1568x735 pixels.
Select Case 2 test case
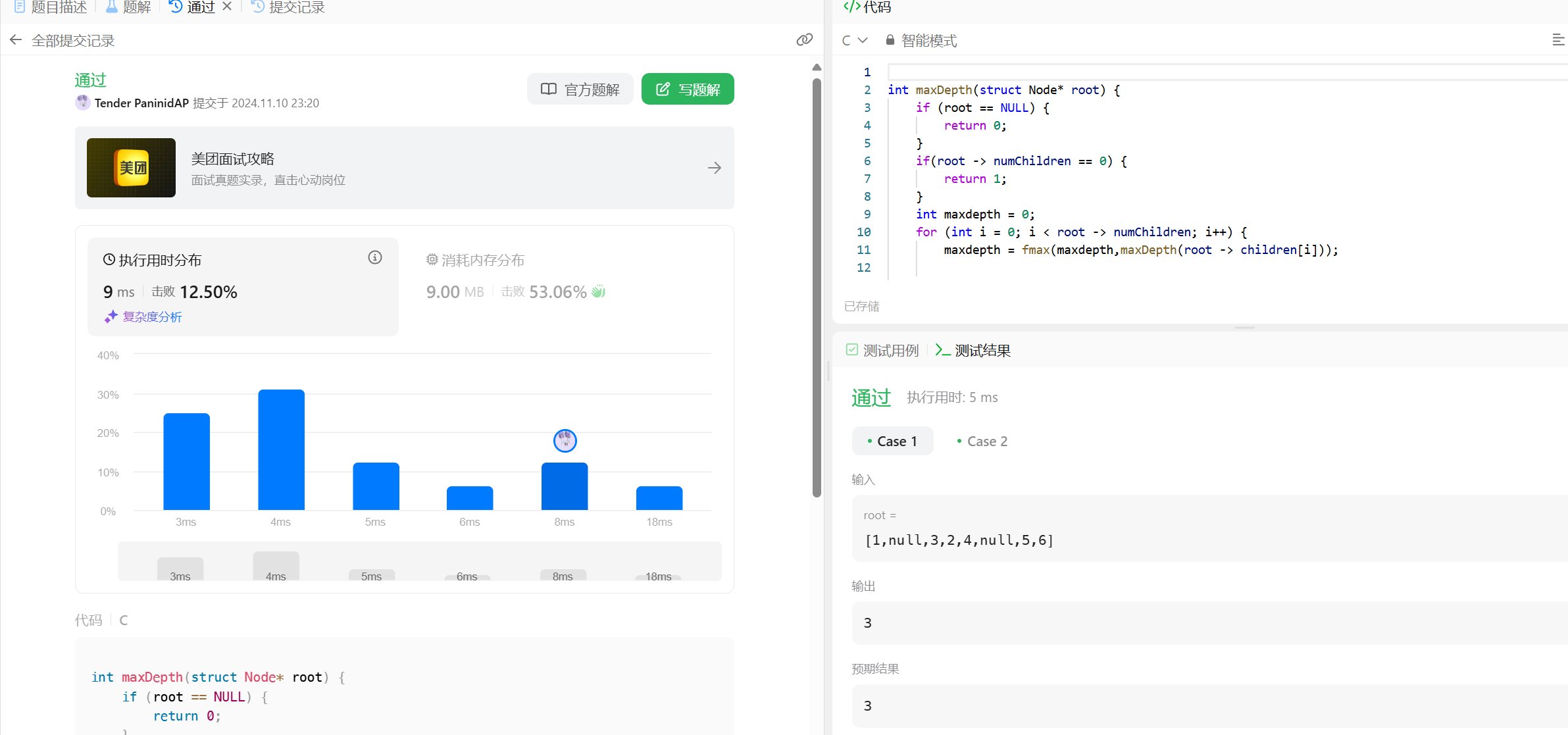[x=982, y=442]
